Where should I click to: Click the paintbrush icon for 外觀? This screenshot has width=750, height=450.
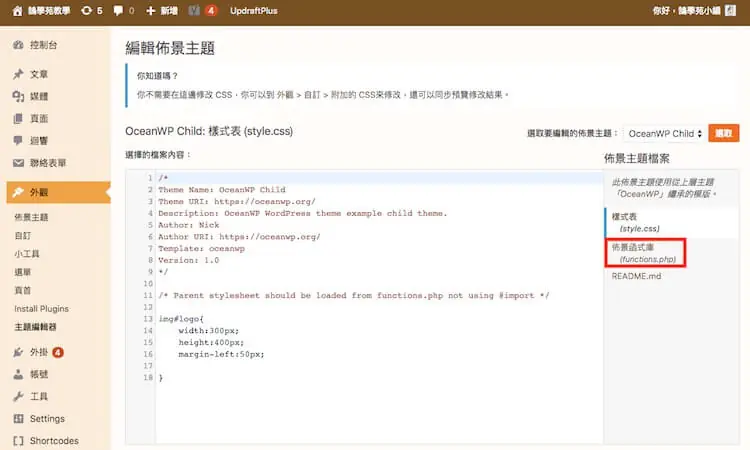click(18, 192)
